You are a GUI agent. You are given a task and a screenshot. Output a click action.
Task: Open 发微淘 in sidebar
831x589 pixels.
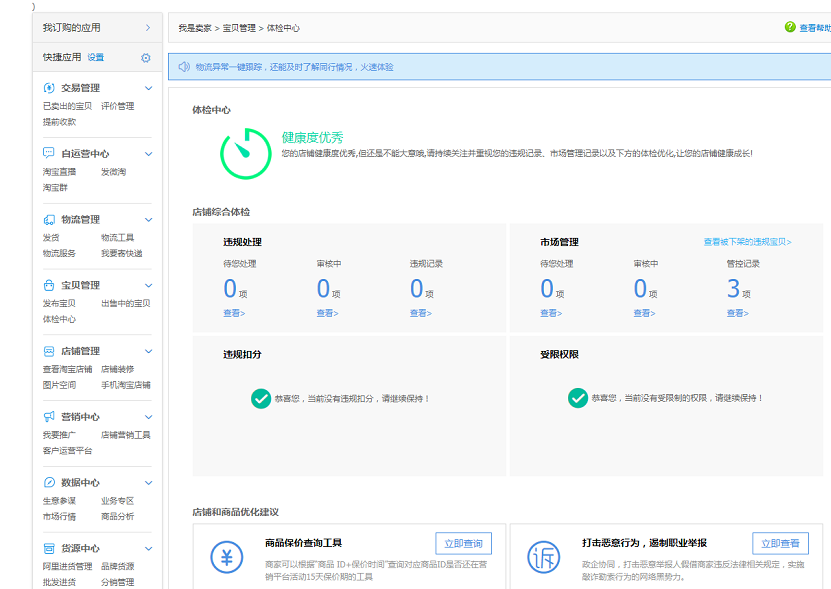click(113, 172)
